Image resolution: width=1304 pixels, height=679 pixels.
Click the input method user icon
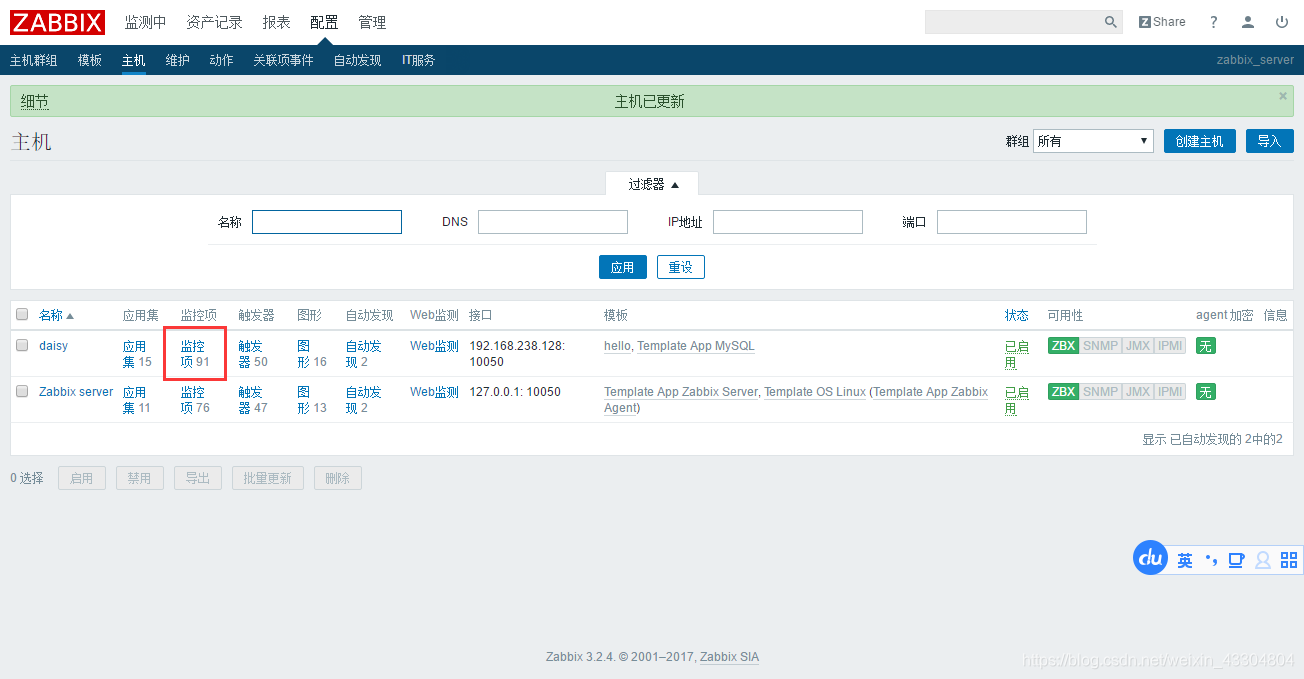(1263, 560)
